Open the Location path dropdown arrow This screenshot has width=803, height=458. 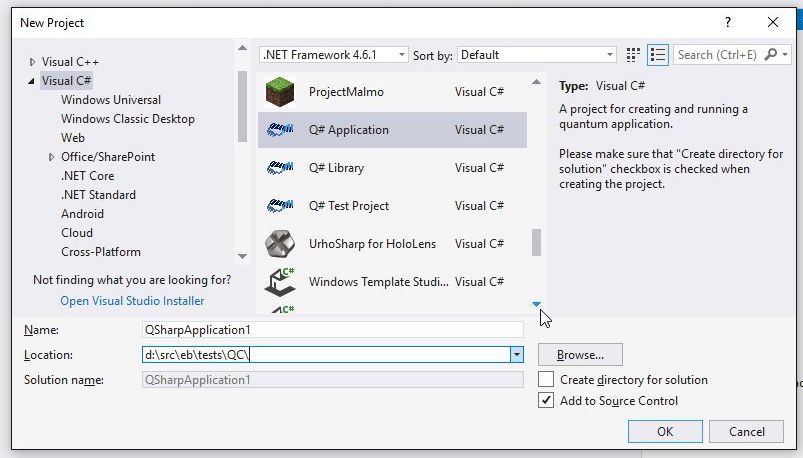click(x=516, y=355)
